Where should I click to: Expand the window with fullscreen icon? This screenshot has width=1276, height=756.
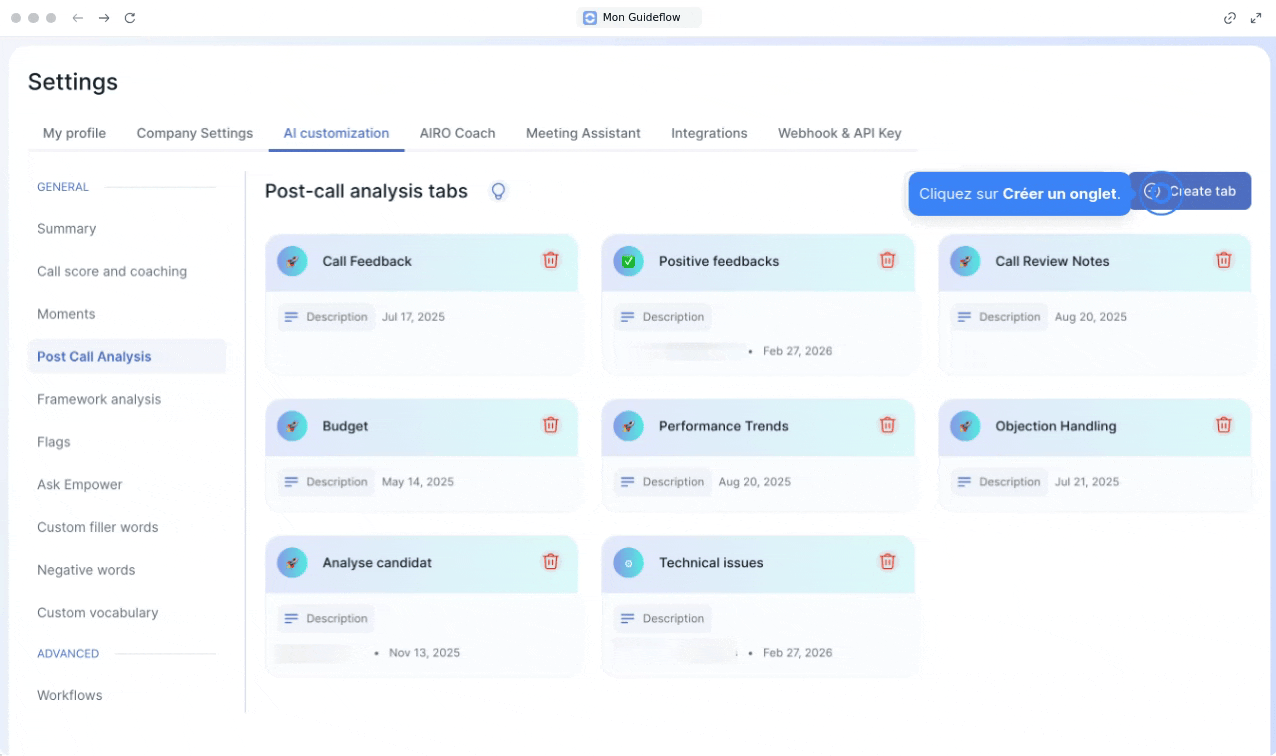pyautogui.click(x=1256, y=18)
